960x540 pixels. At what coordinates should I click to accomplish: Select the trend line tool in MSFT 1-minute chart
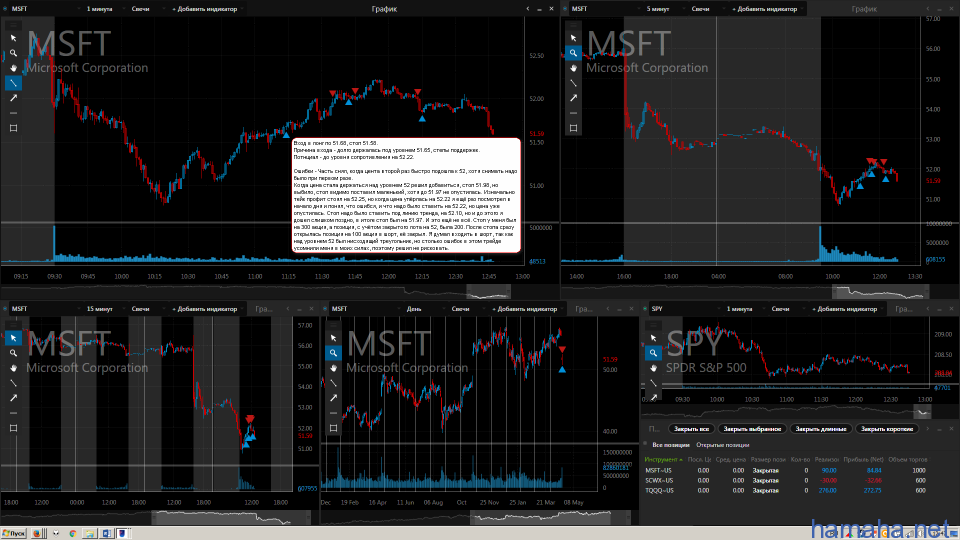(x=13, y=83)
